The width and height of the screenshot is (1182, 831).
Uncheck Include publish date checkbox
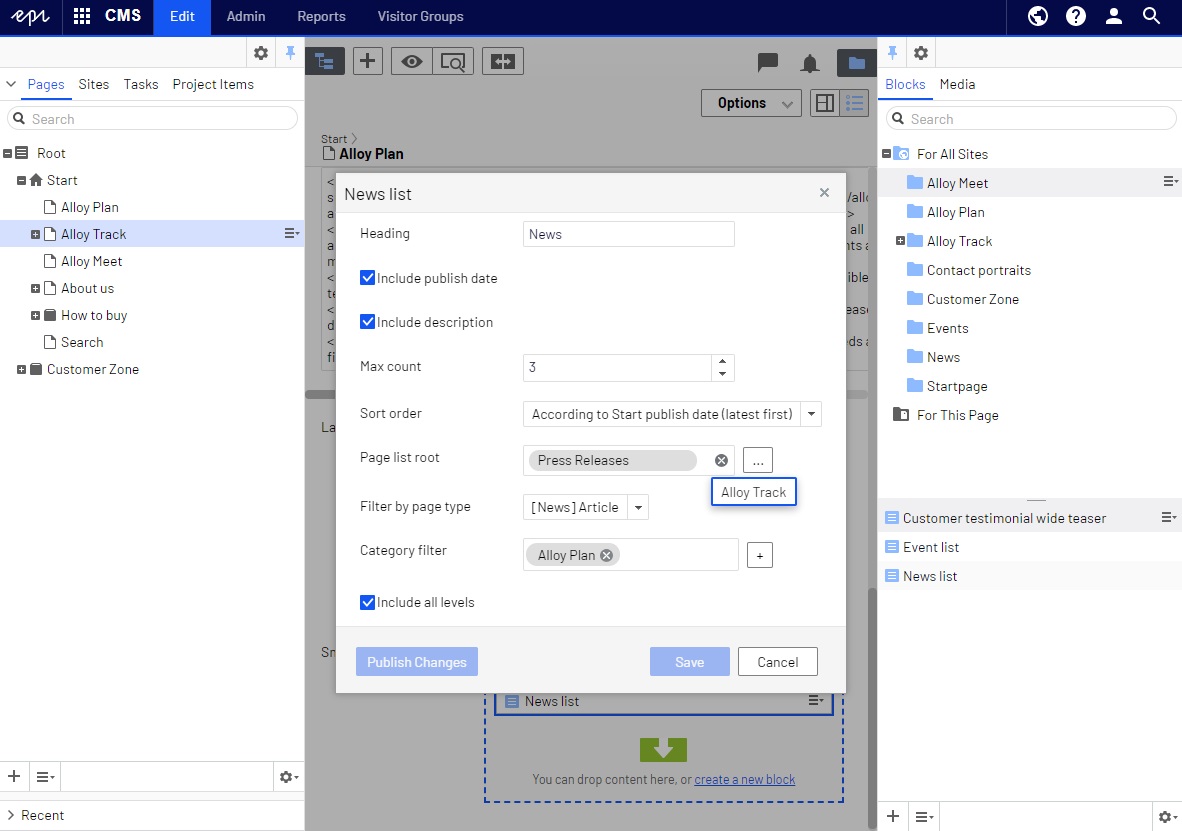point(368,278)
